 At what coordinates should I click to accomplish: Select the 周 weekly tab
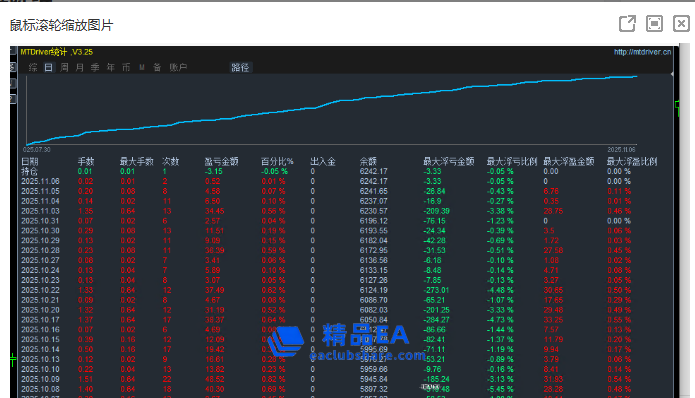click(64, 67)
